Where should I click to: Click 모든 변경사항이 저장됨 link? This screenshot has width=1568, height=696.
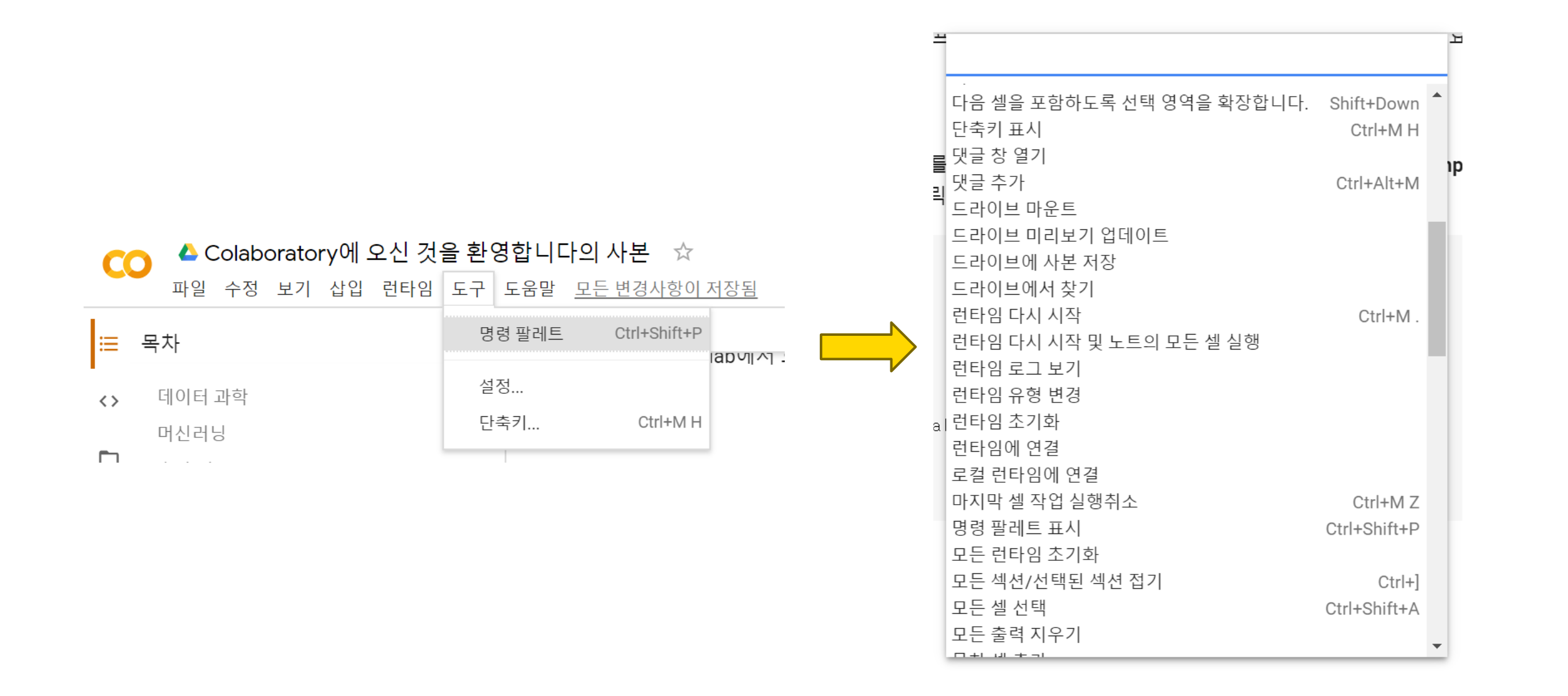coord(665,288)
